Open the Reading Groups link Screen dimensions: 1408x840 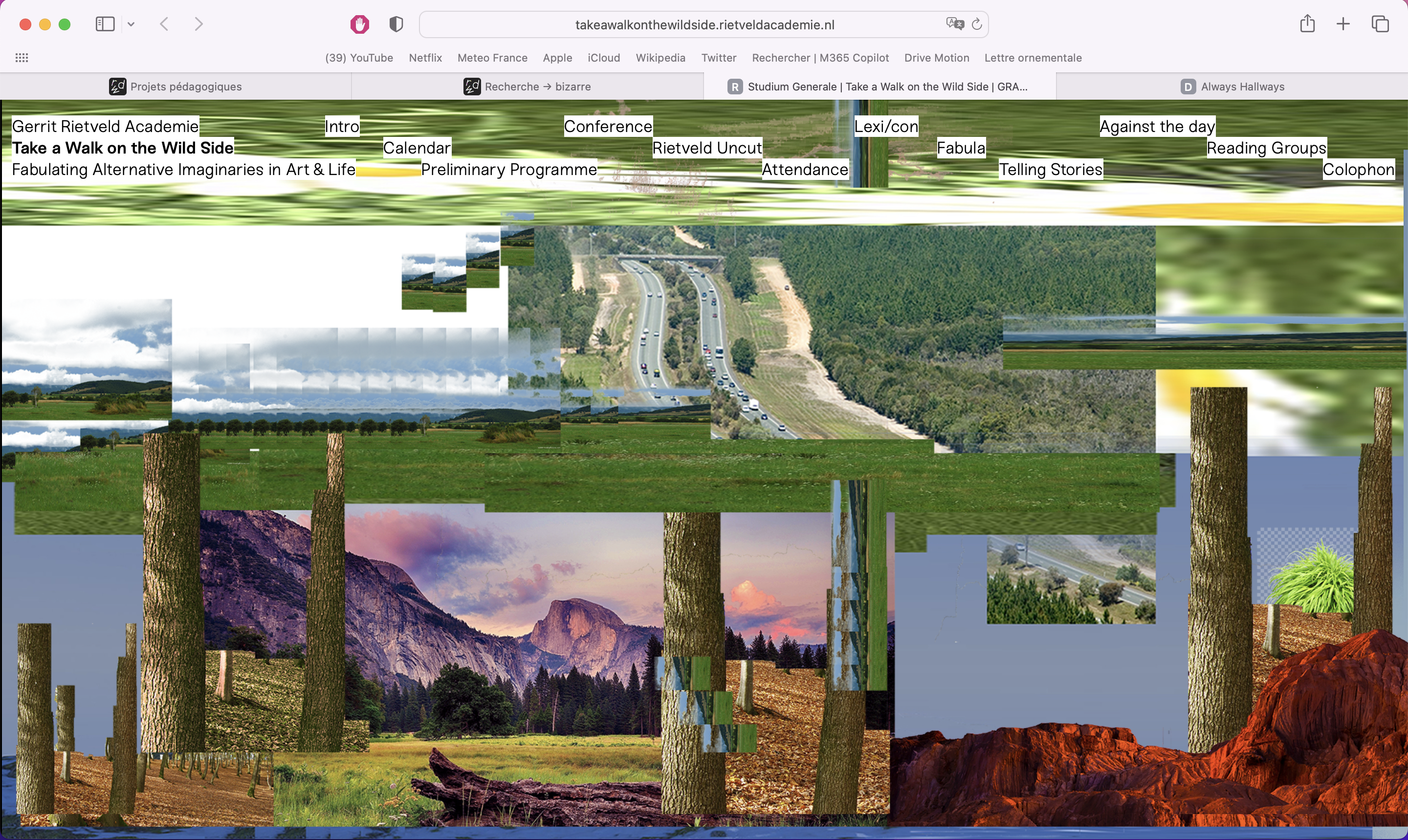pyautogui.click(x=1266, y=148)
